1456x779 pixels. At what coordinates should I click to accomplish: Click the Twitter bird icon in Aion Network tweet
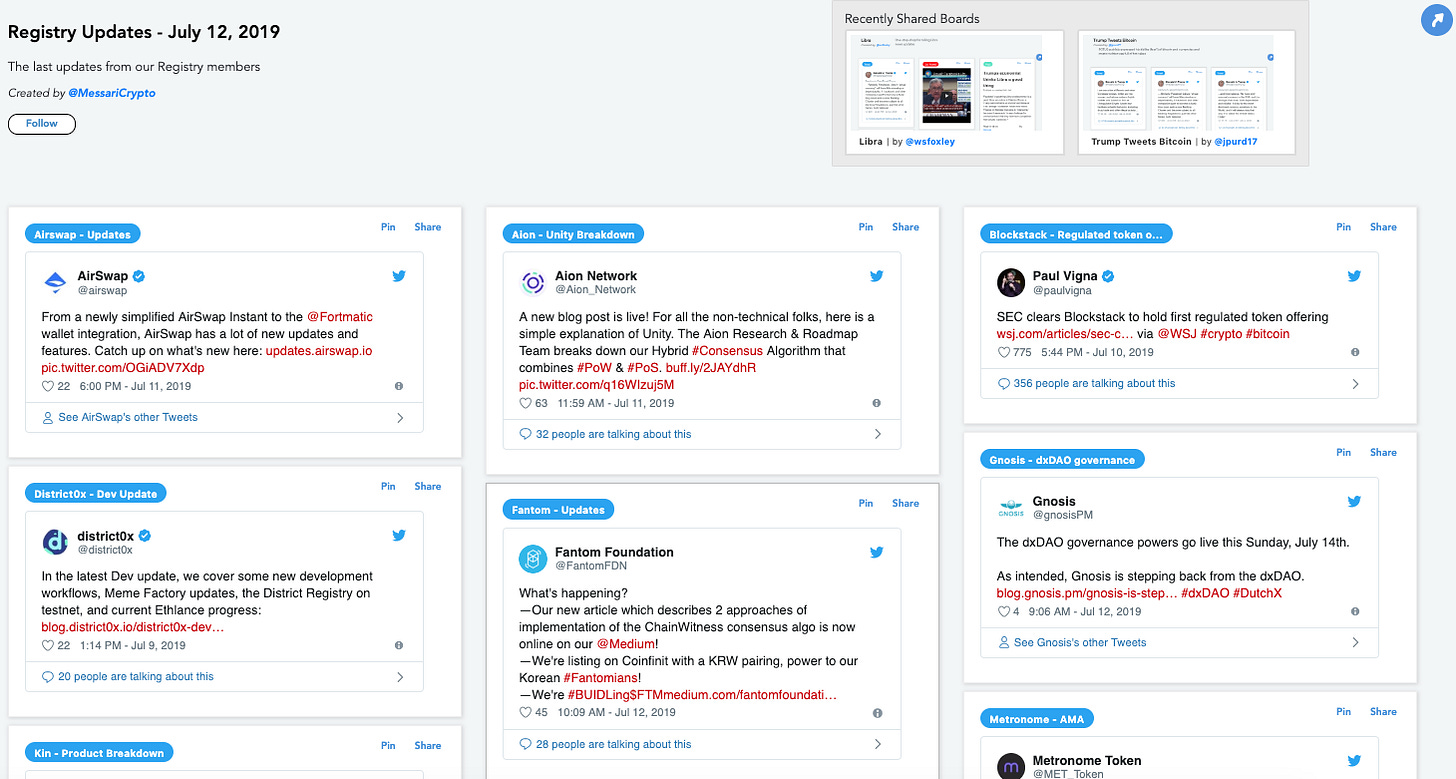click(877, 276)
